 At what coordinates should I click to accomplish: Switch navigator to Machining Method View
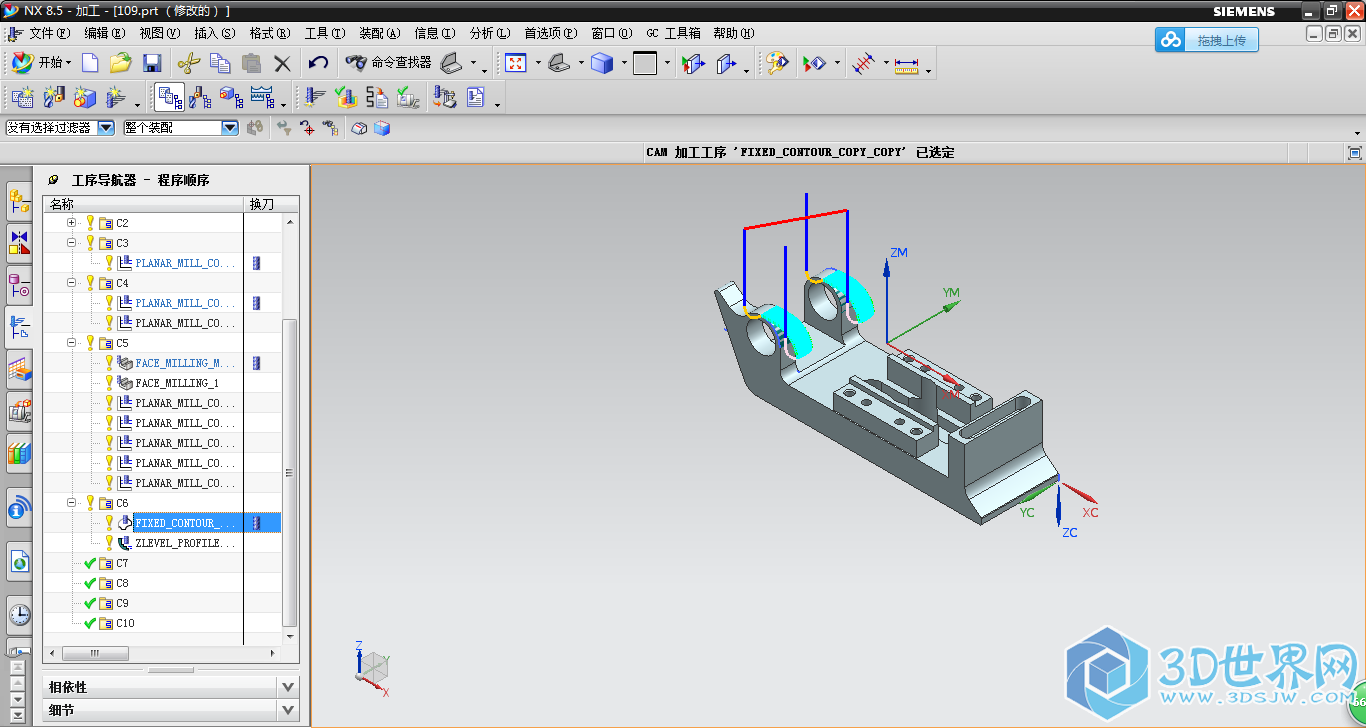pos(263,97)
